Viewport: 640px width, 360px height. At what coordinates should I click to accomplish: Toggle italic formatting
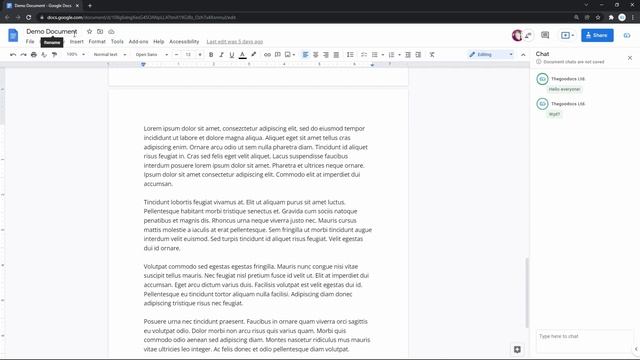click(x=221, y=55)
